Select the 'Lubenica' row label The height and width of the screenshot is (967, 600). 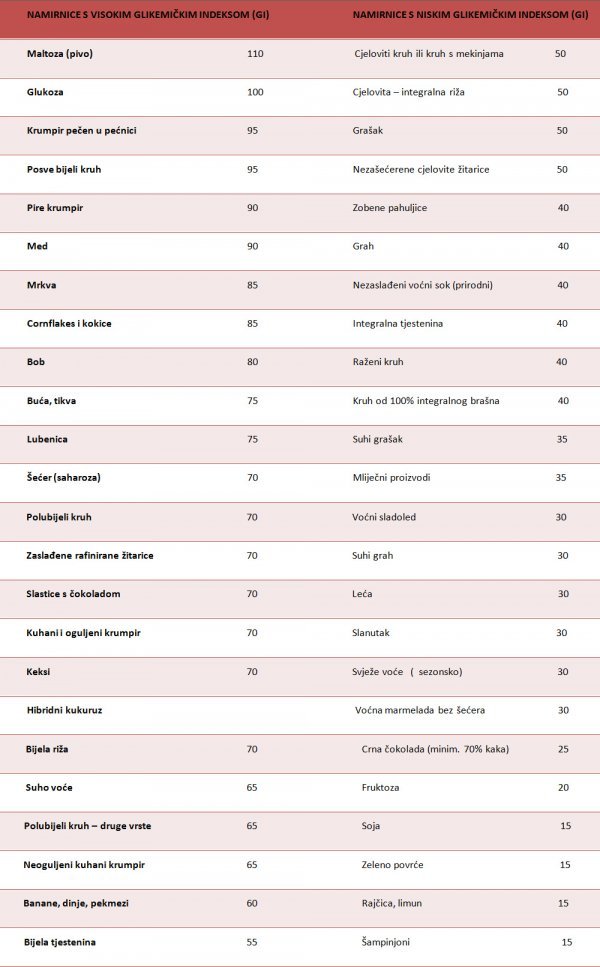(x=47, y=439)
